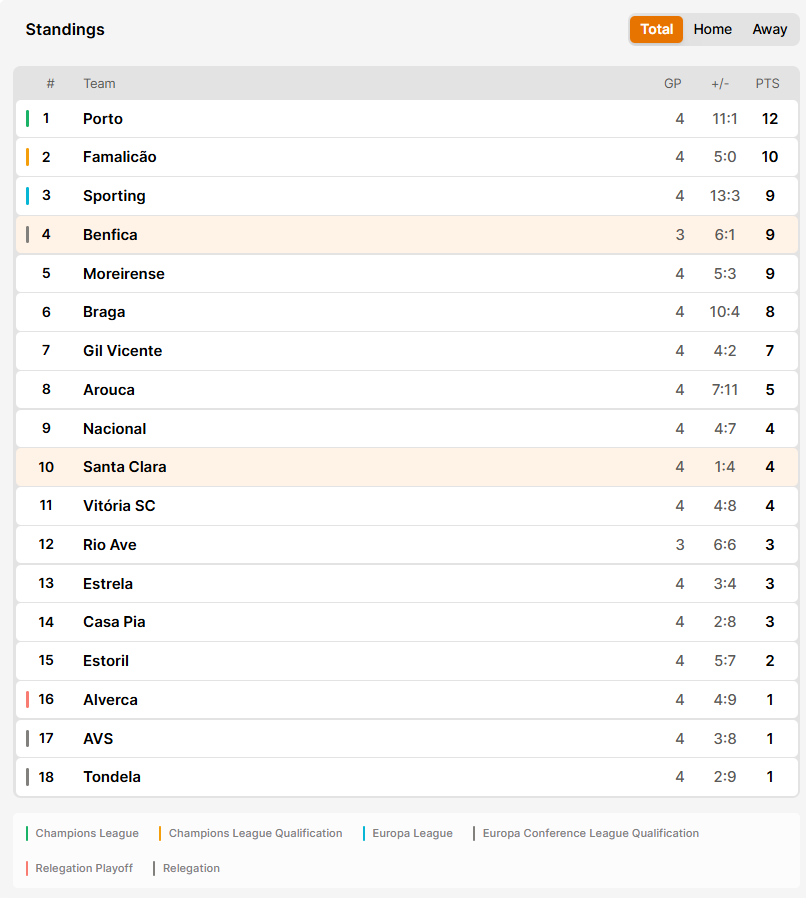Click Alverca's red relegation playoff marker
The width and height of the screenshot is (806, 898).
point(27,699)
